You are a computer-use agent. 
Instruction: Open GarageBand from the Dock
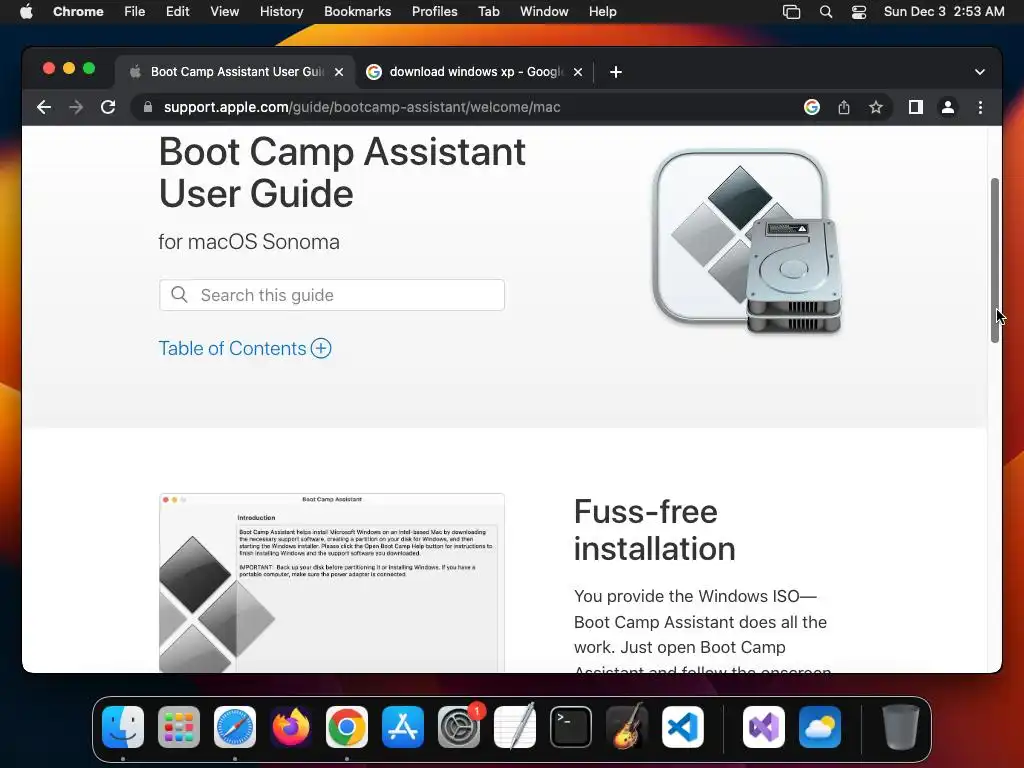point(627,727)
